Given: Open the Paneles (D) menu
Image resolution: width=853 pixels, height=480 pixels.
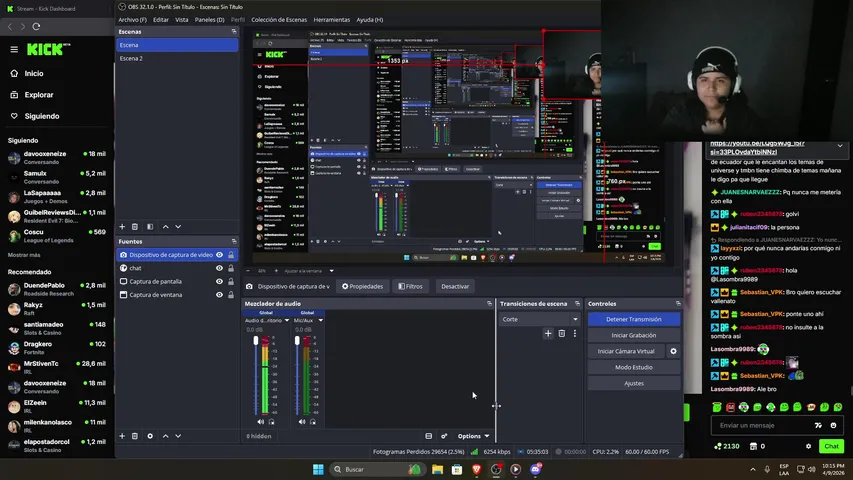Looking at the screenshot, I should coord(209,20).
